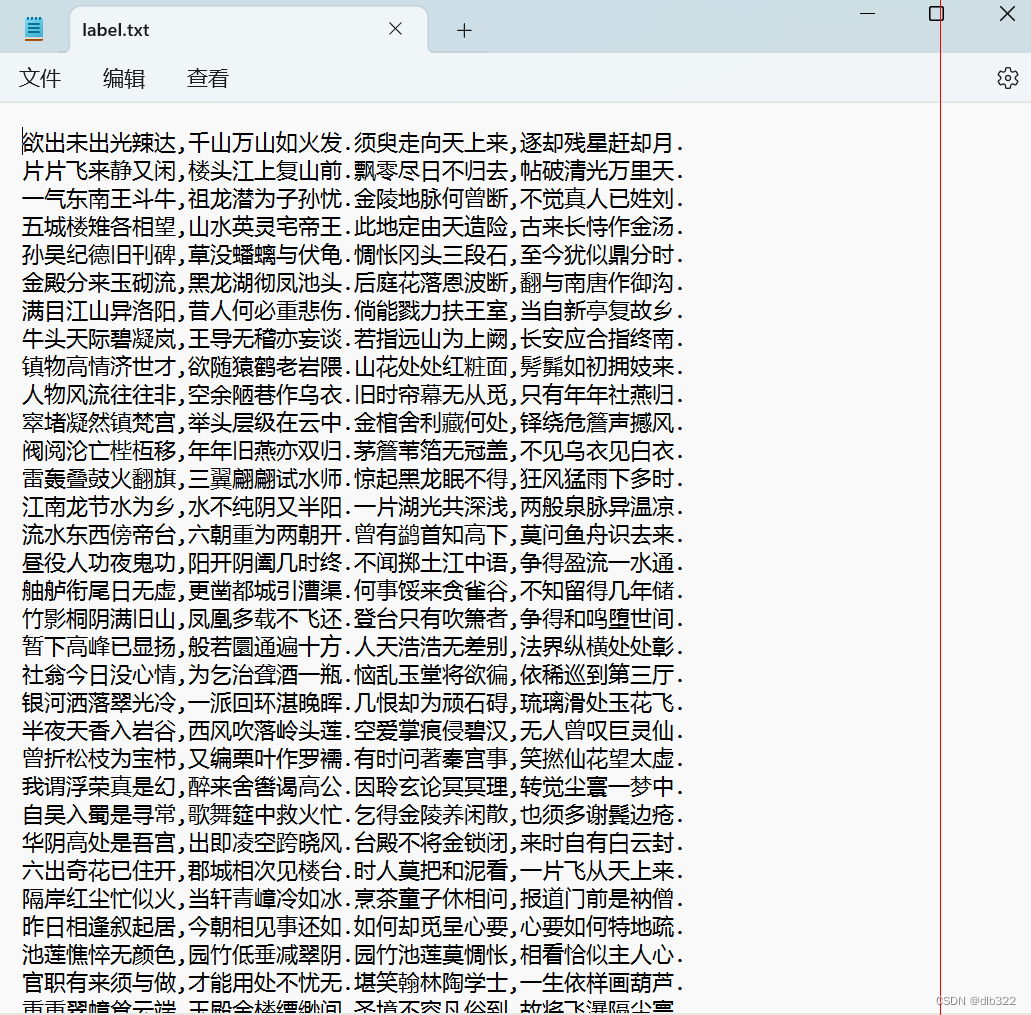Image resolution: width=1031 pixels, height=1015 pixels.
Task: Select the label.txt tab
Action: pos(150,30)
